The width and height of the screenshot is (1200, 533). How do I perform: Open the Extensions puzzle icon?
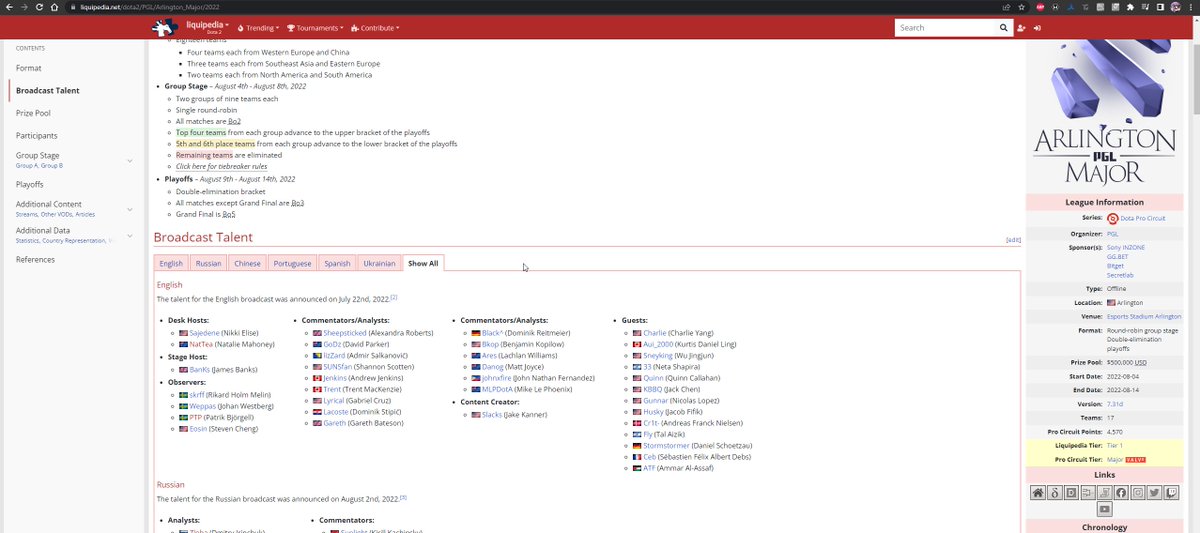click(x=1129, y=7)
